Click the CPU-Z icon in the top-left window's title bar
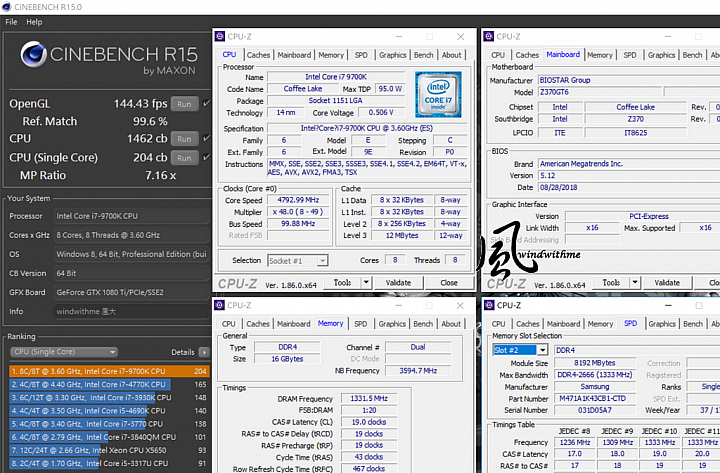The width and height of the screenshot is (720, 473). coord(220,36)
